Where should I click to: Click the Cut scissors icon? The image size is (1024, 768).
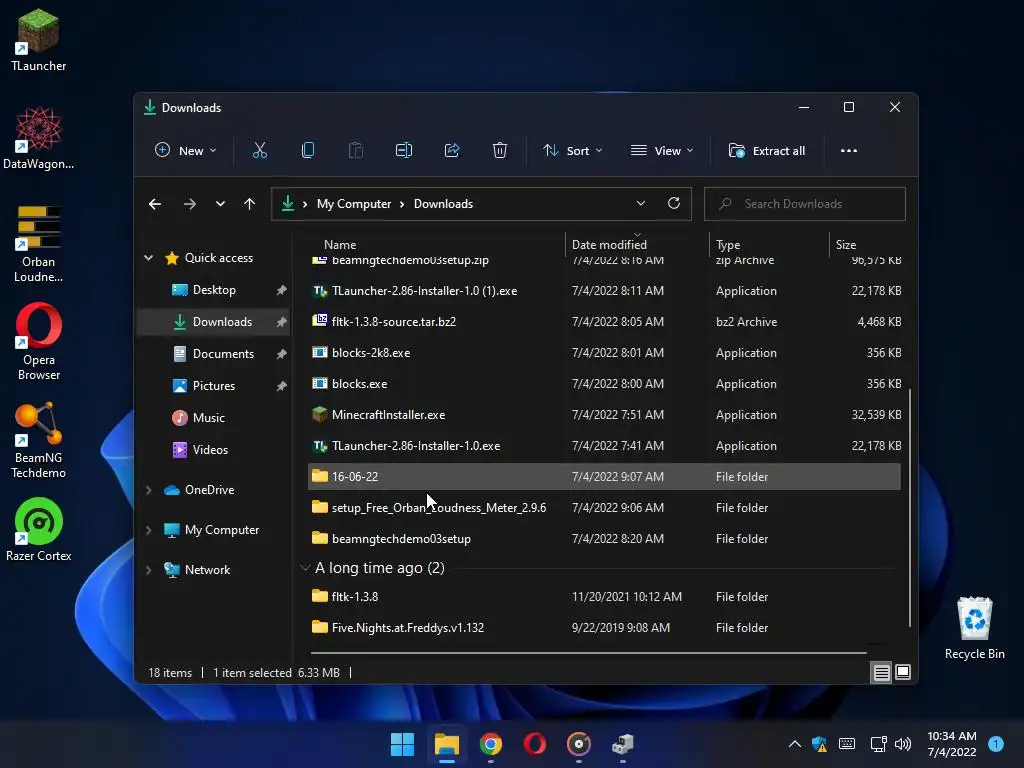coord(260,151)
